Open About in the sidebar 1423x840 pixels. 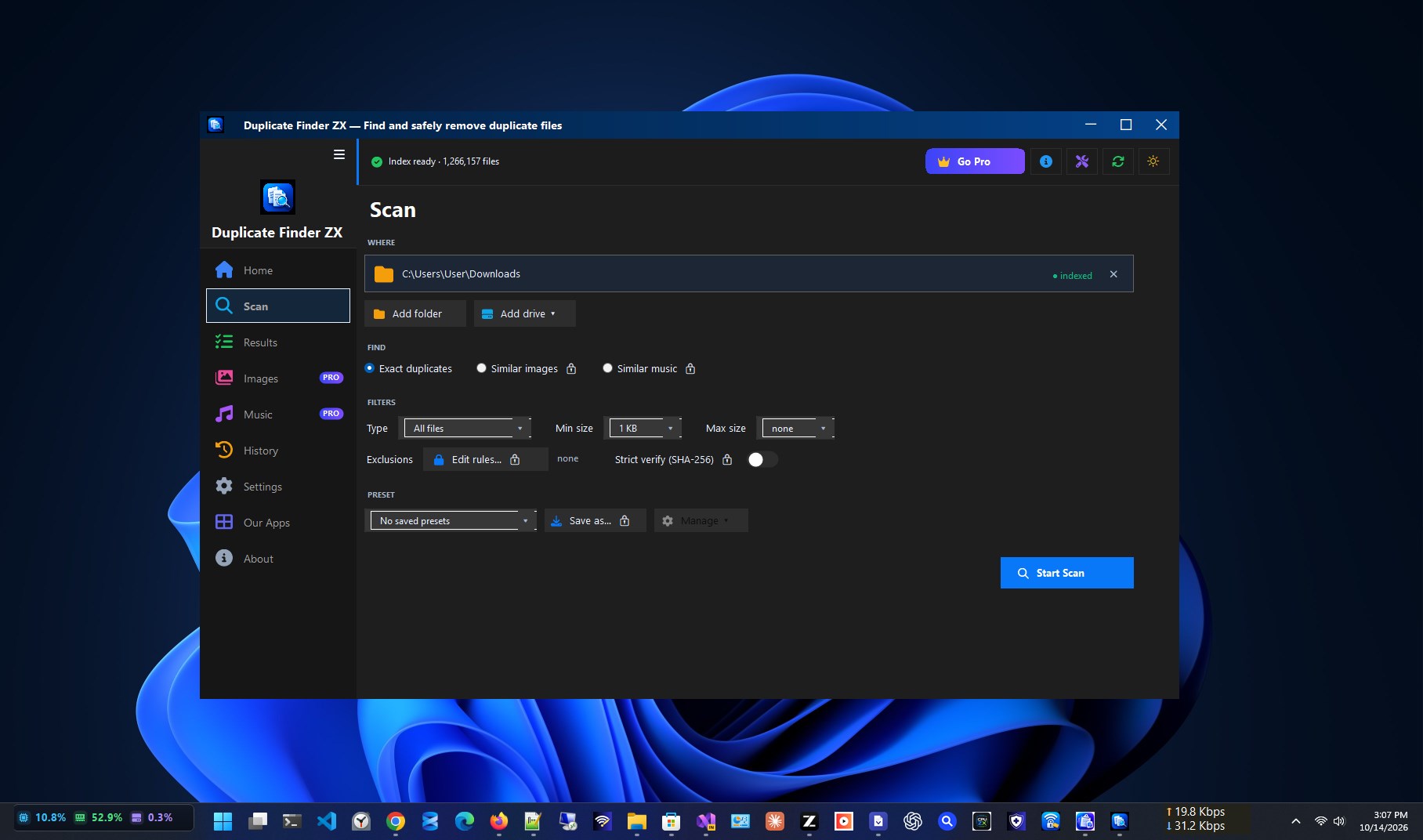pyautogui.click(x=278, y=559)
